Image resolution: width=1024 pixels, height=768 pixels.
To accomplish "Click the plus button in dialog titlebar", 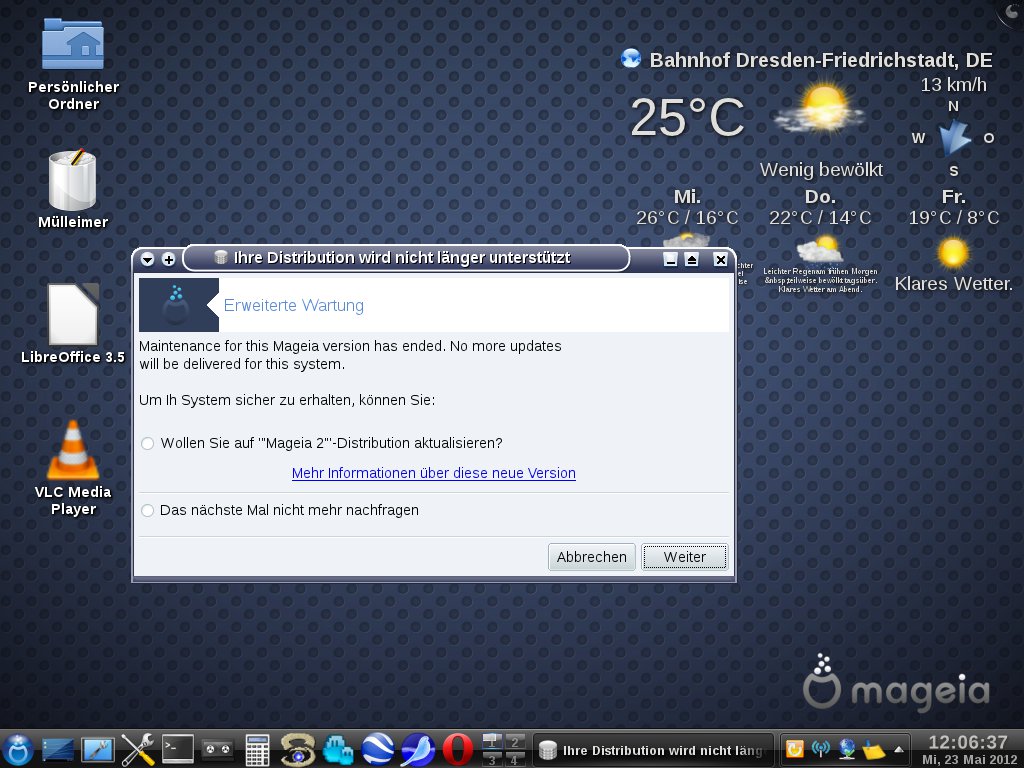I will (x=168, y=259).
